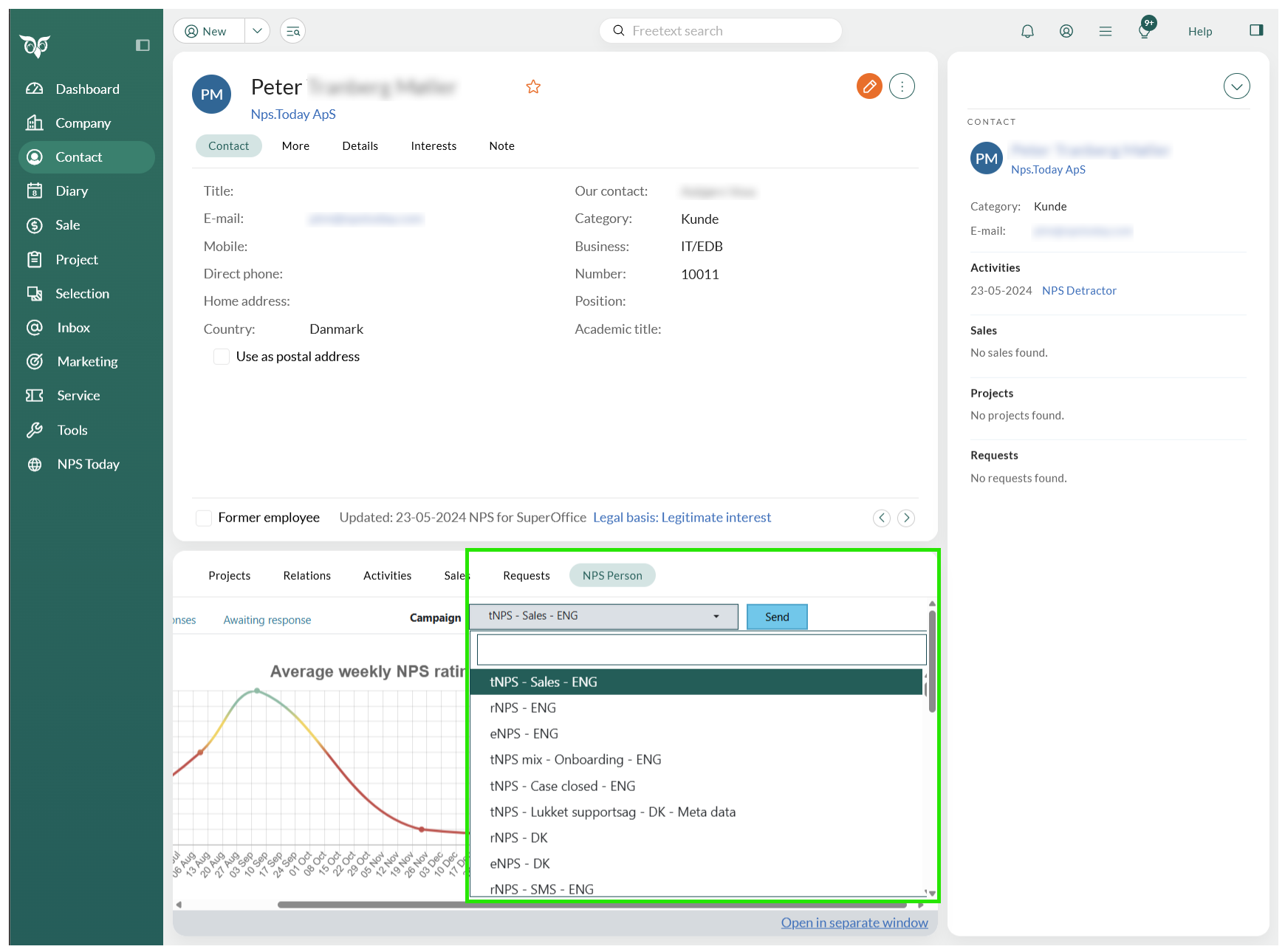Open the Campaign dropdown selector
This screenshot has height=952, width=1285.
[x=603, y=616]
